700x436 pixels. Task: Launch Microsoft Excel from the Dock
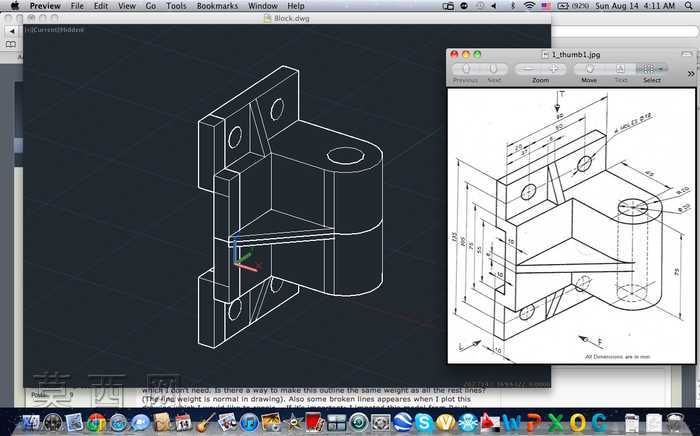tap(556, 422)
